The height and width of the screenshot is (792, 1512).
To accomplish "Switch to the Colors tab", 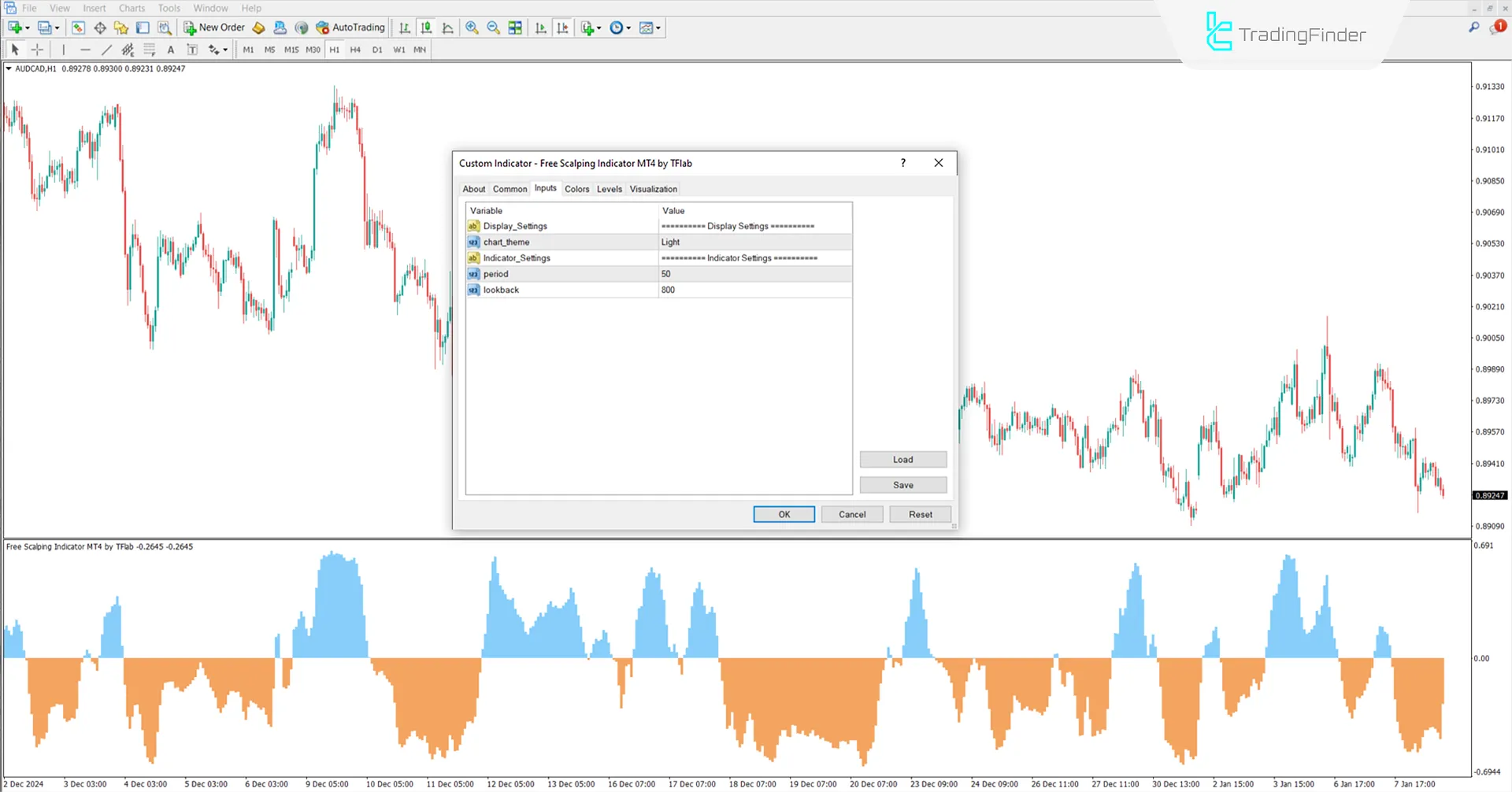I will click(x=576, y=189).
